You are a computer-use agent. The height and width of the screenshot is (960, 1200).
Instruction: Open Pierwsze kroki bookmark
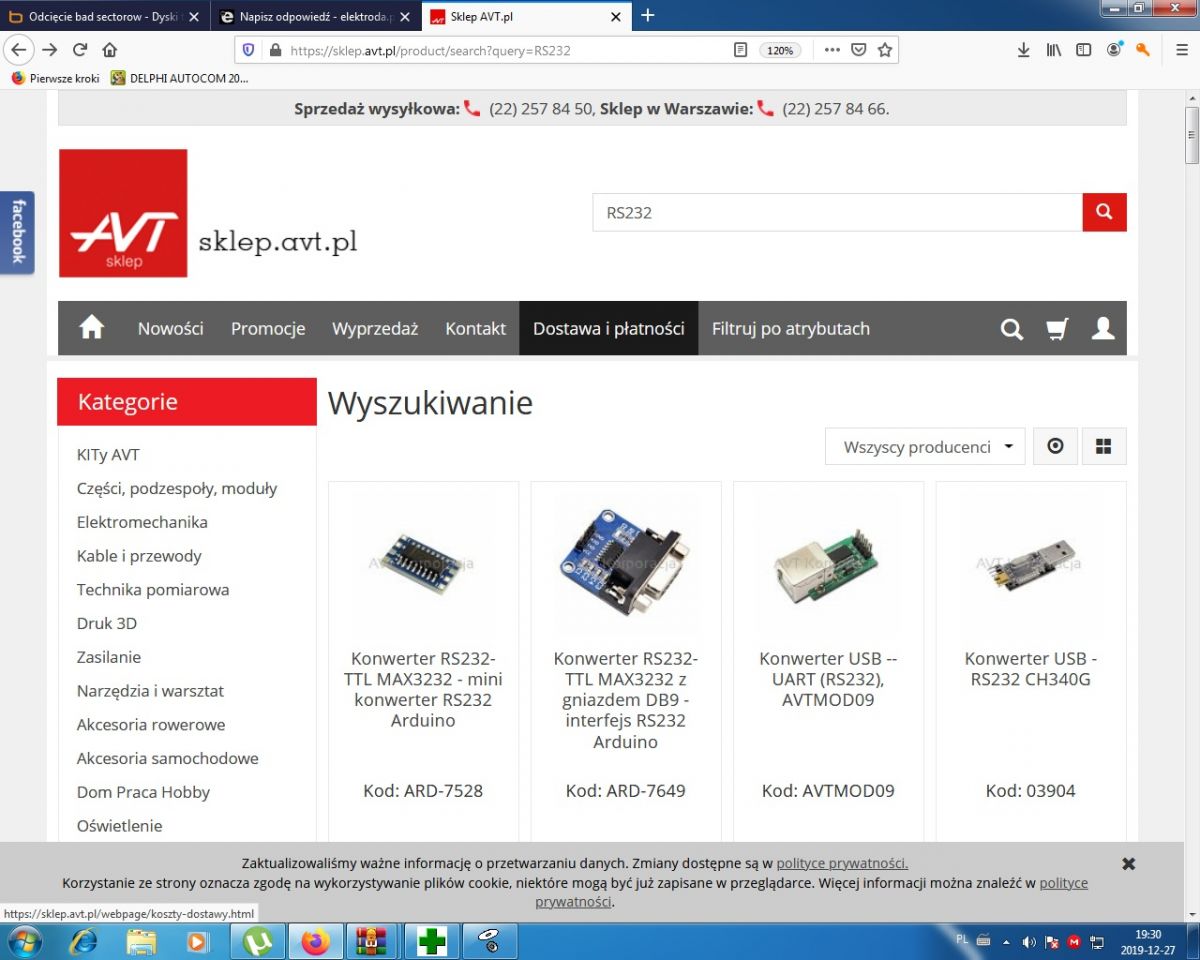pos(55,78)
